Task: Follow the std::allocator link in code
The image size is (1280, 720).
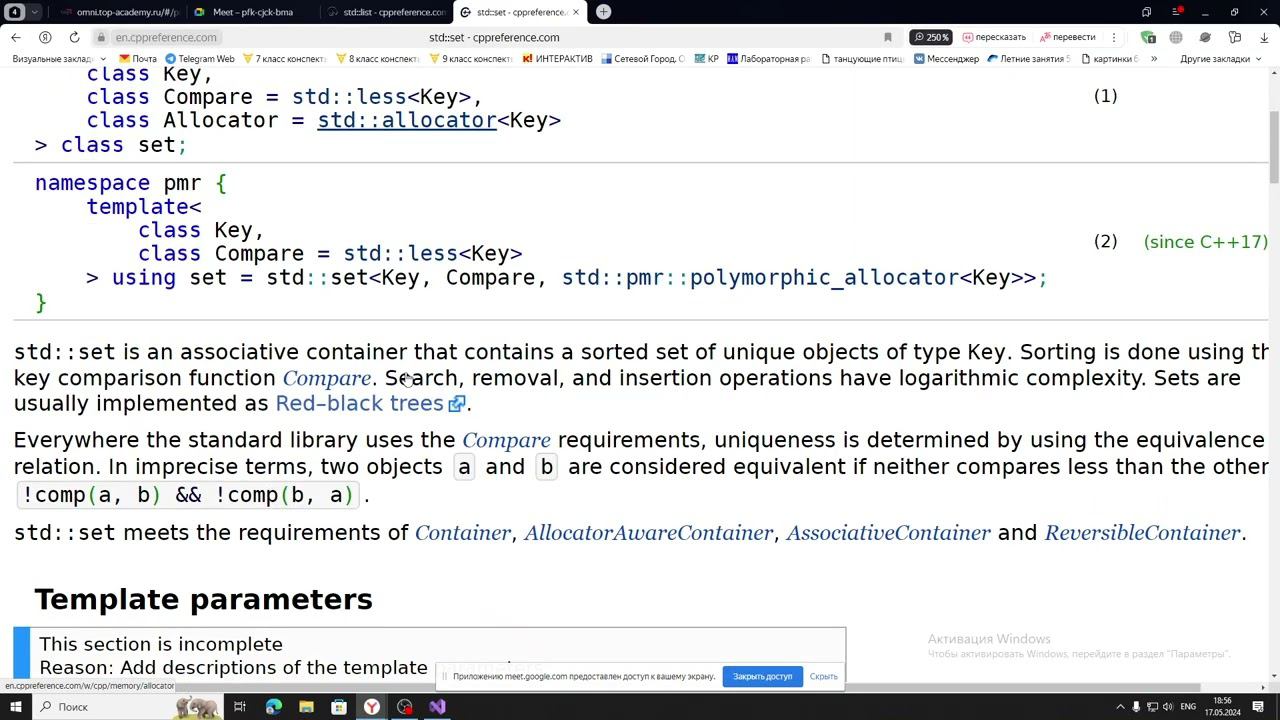Action: tap(407, 120)
